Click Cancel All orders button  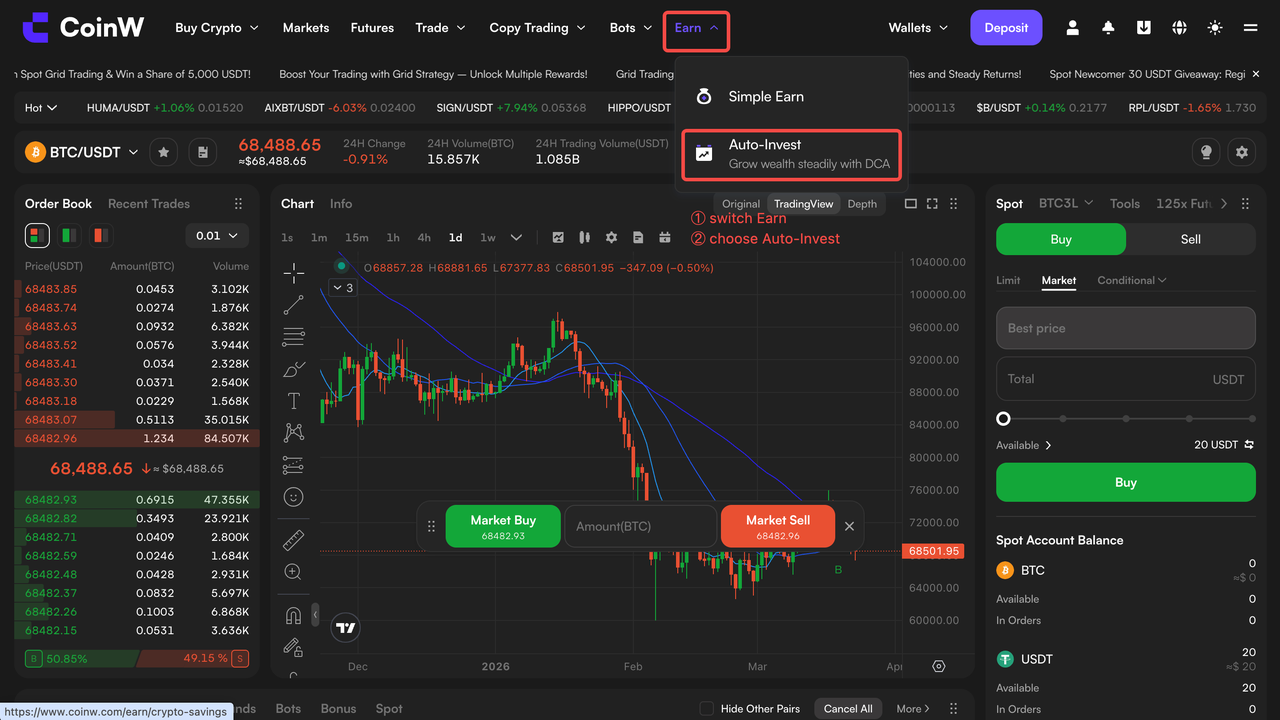pyautogui.click(x=848, y=709)
